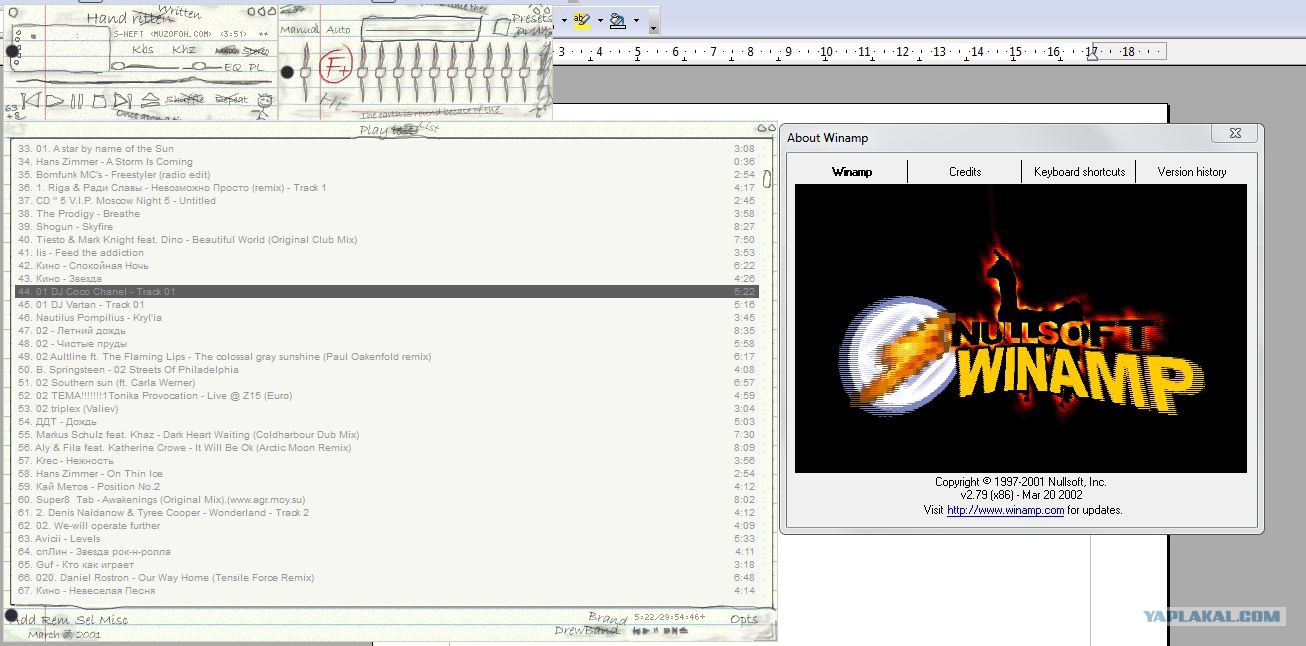Click the playlist window close buttons at top right

click(767, 128)
